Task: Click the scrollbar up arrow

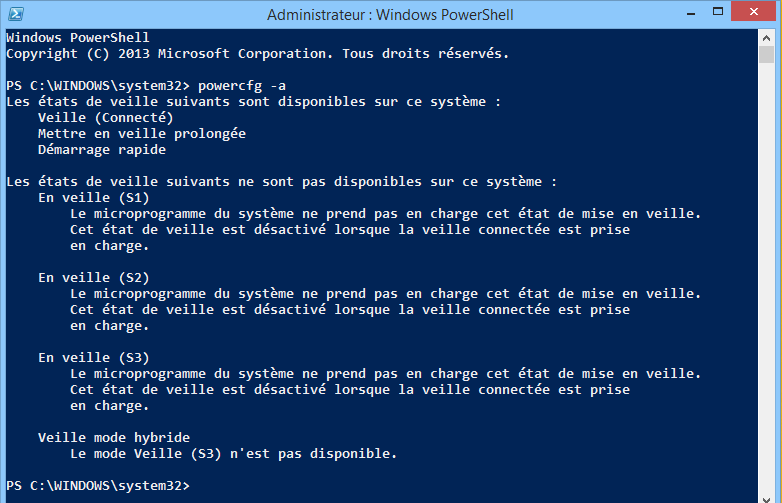Action: click(x=765, y=36)
